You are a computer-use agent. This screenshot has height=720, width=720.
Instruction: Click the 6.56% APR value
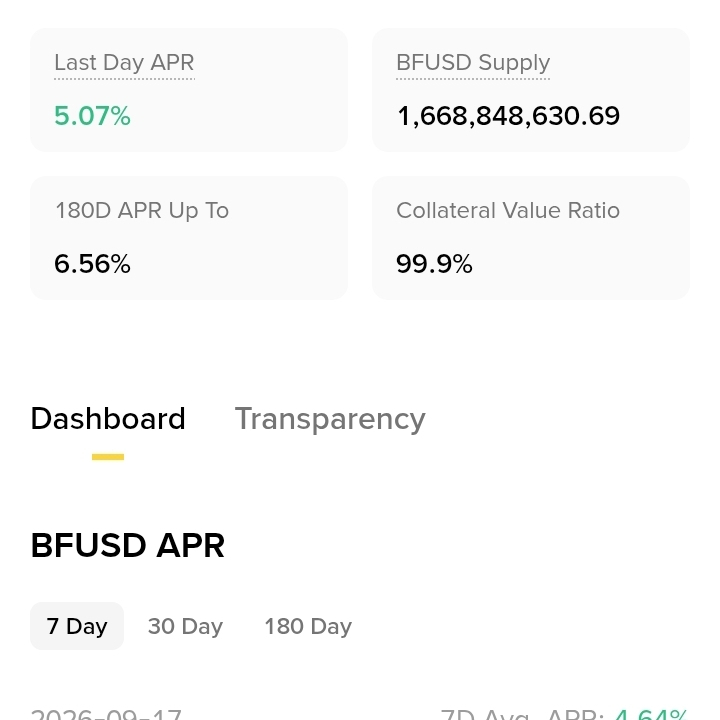[x=92, y=264]
